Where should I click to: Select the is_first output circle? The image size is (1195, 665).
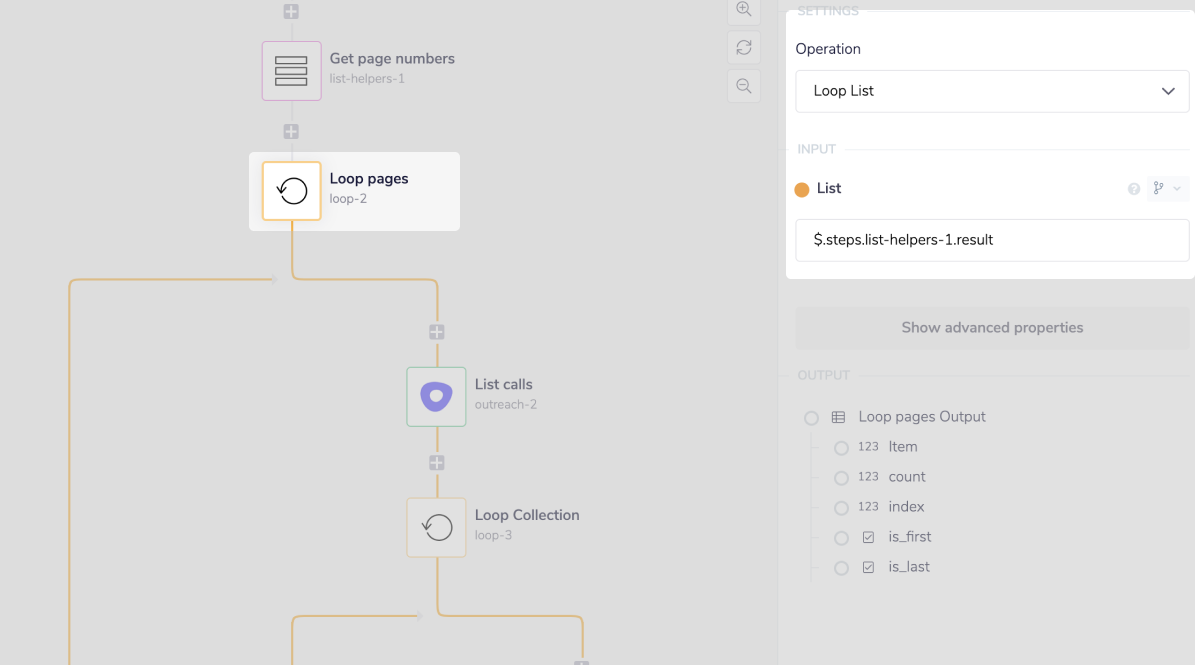[841, 538]
